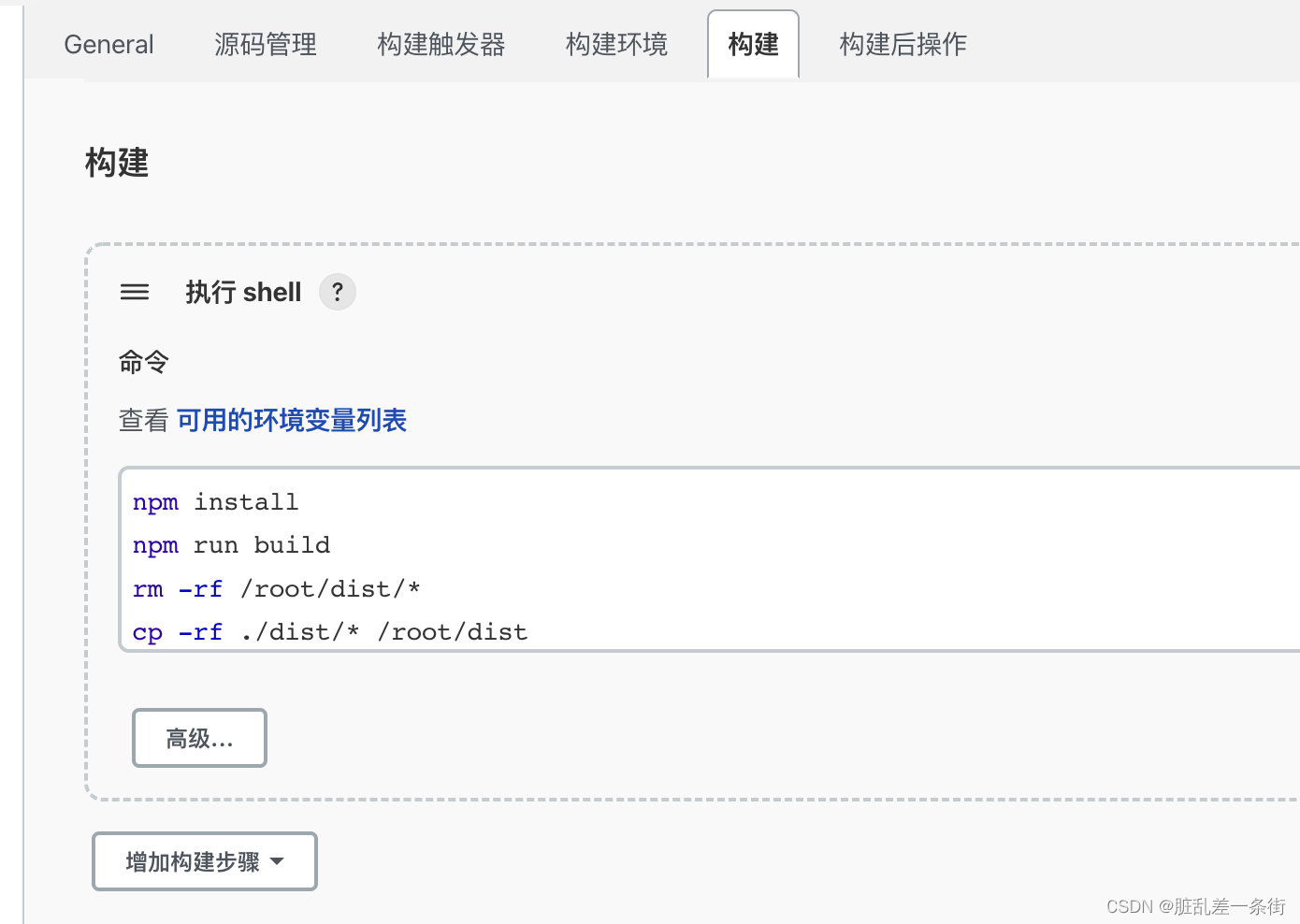Click the 'npm run build' command line
Screen dimensions: 1300x924
tap(231, 545)
